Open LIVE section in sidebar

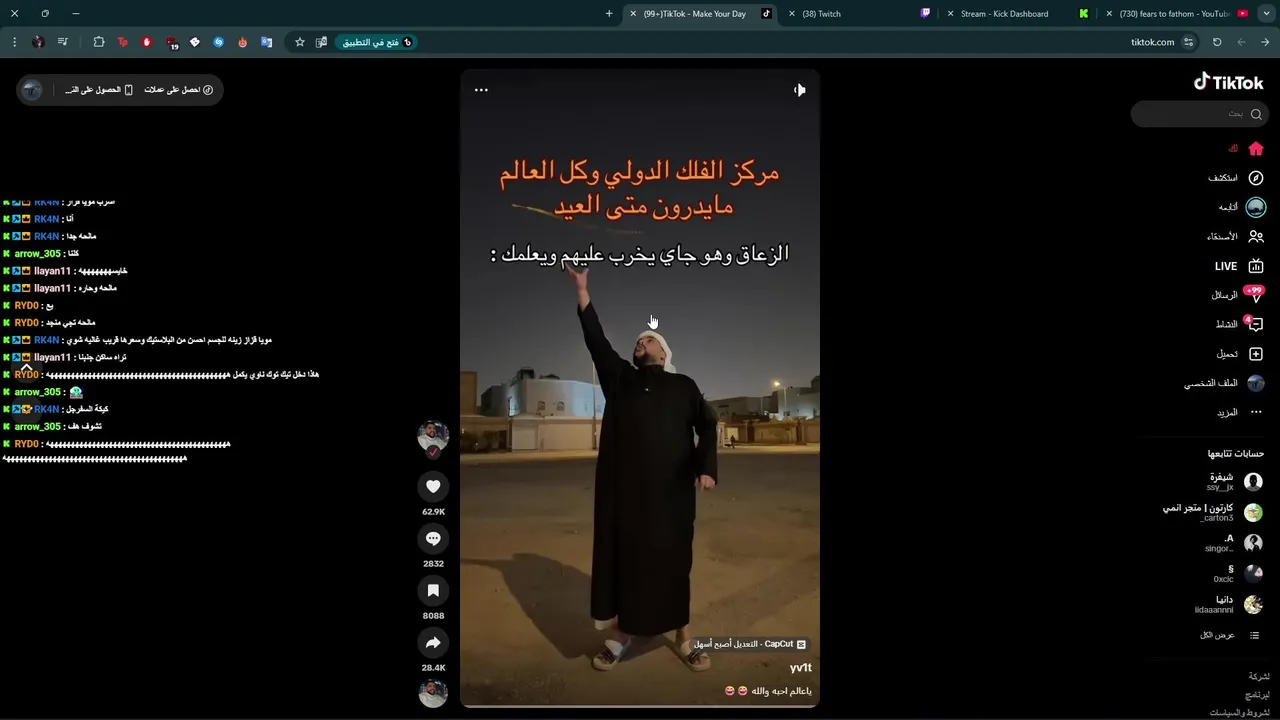pos(1240,266)
